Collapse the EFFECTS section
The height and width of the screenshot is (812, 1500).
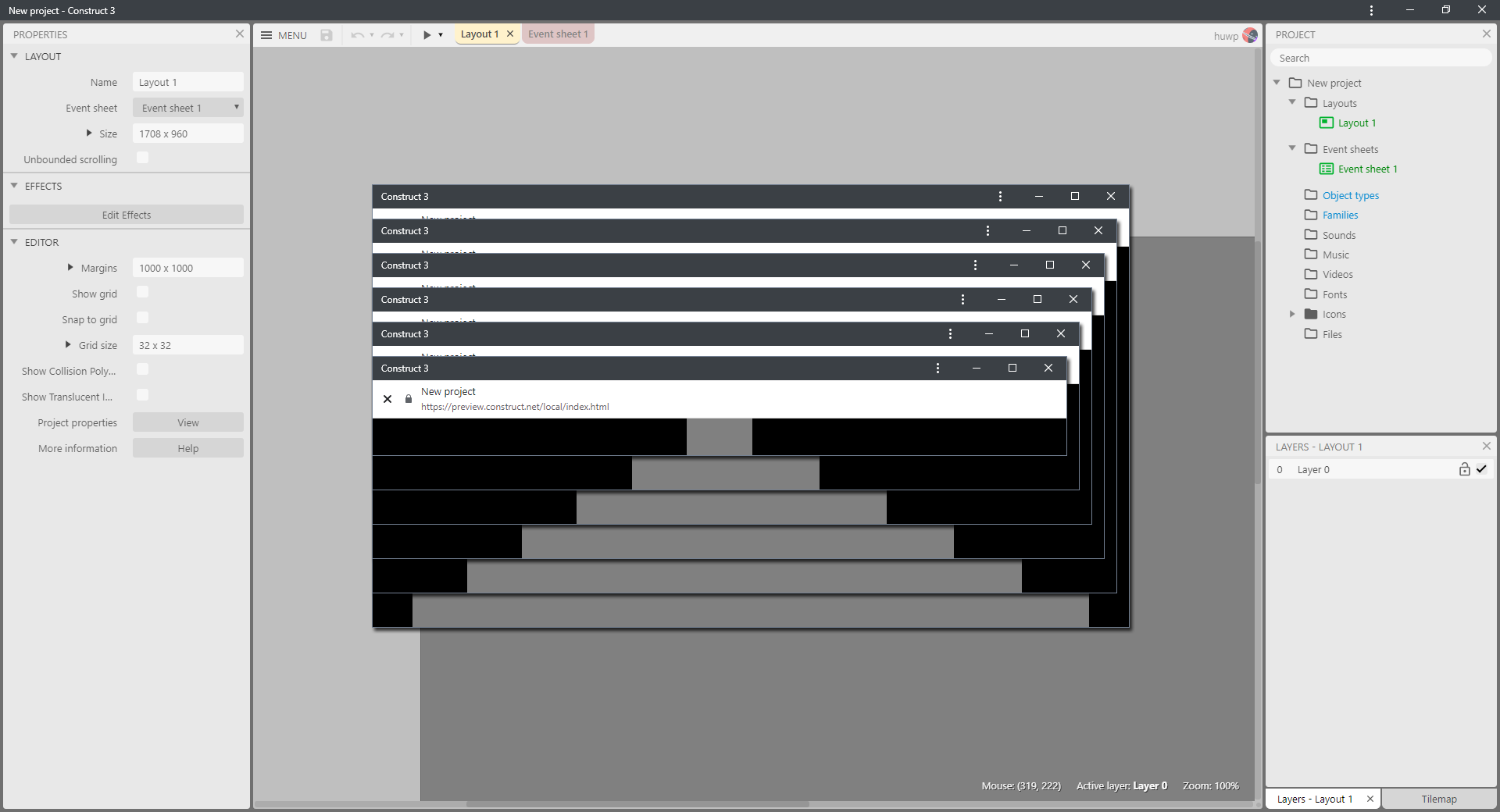[x=14, y=186]
